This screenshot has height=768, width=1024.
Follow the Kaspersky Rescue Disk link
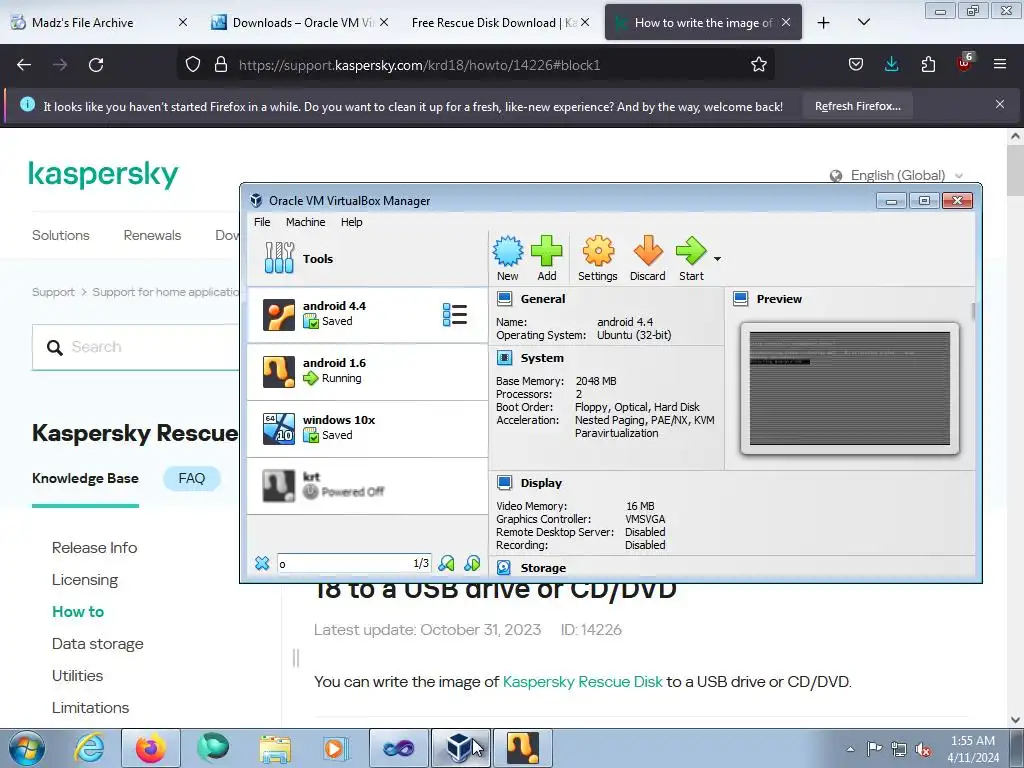point(583,682)
